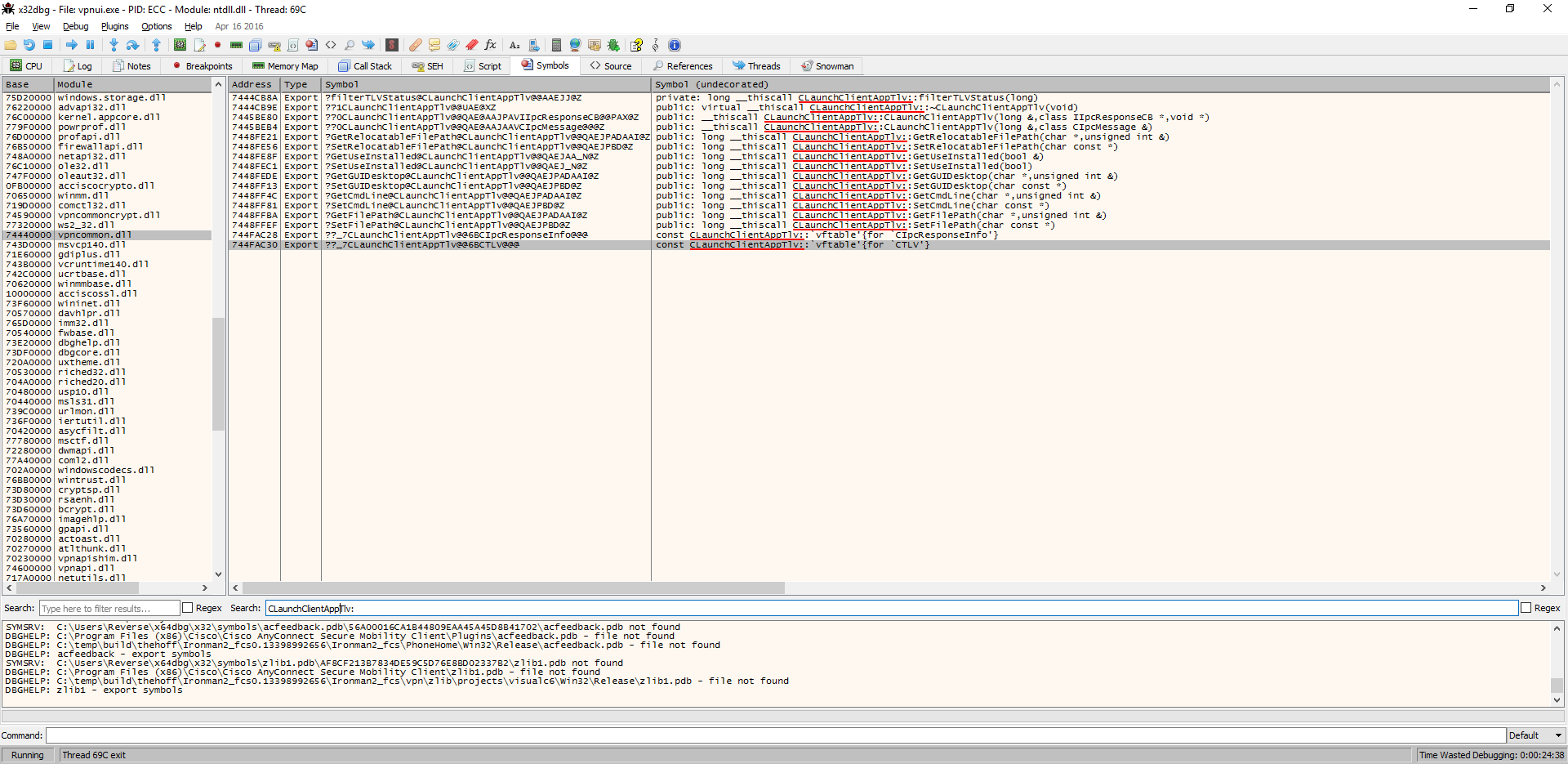
Task: Open the Calculator toolbar icon
Action: (557, 45)
